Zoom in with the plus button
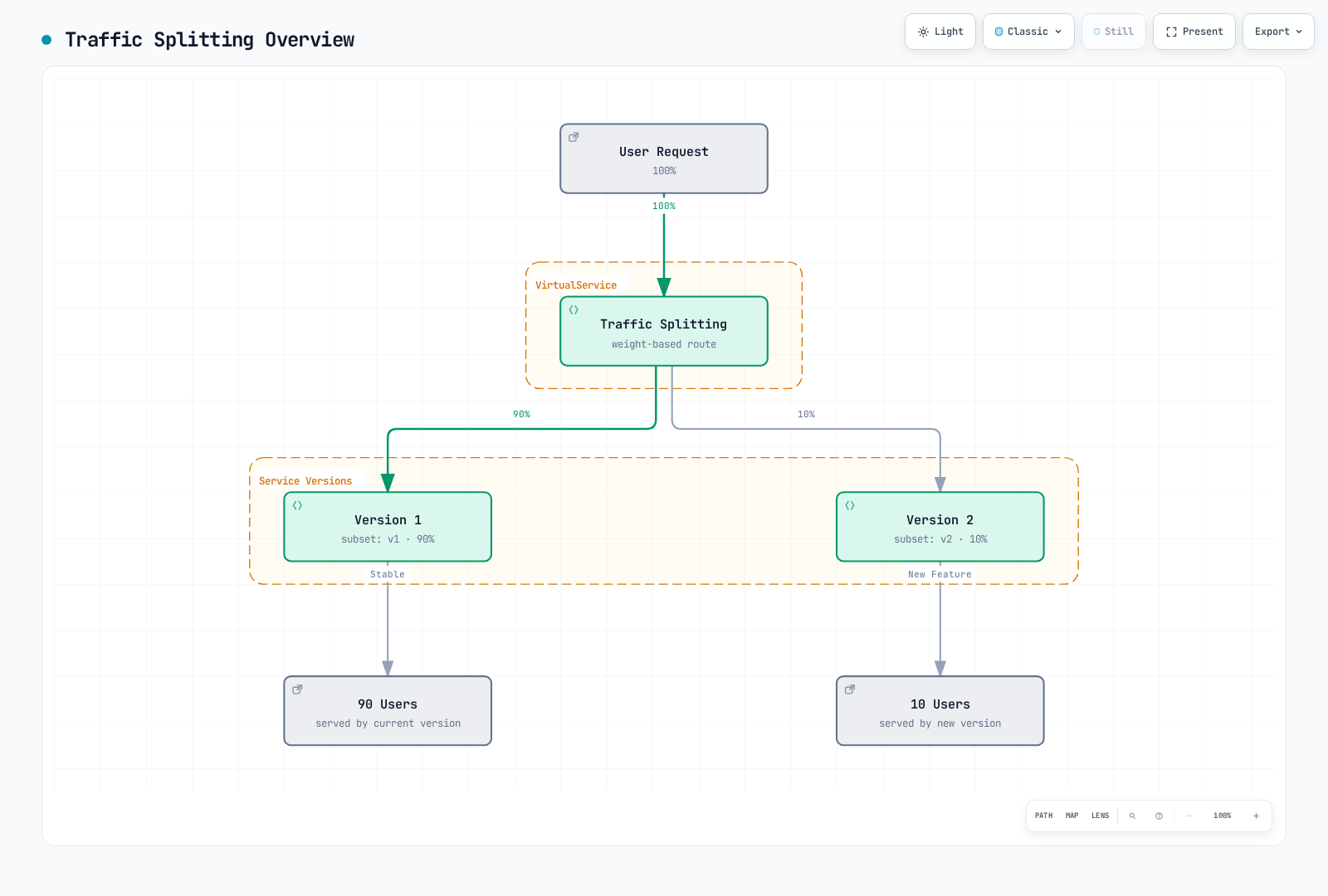Viewport: 1328px width, 896px height. coord(1256,816)
